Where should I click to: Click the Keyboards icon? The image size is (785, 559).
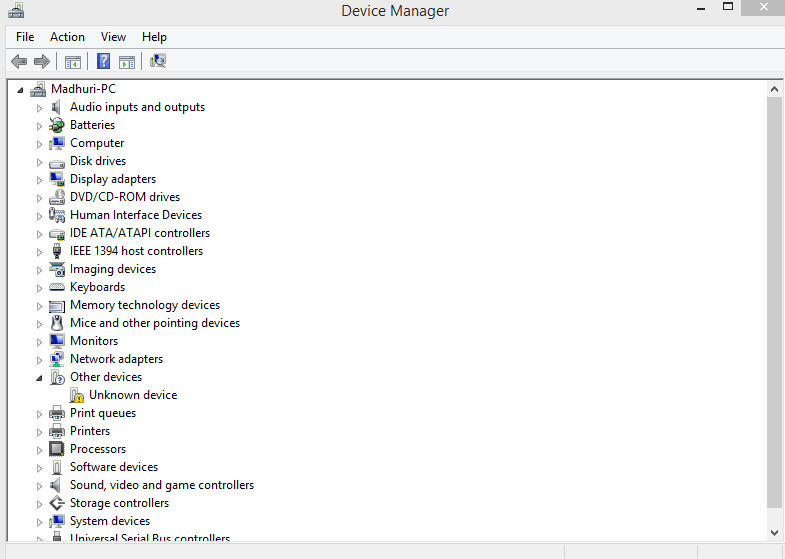(57, 287)
